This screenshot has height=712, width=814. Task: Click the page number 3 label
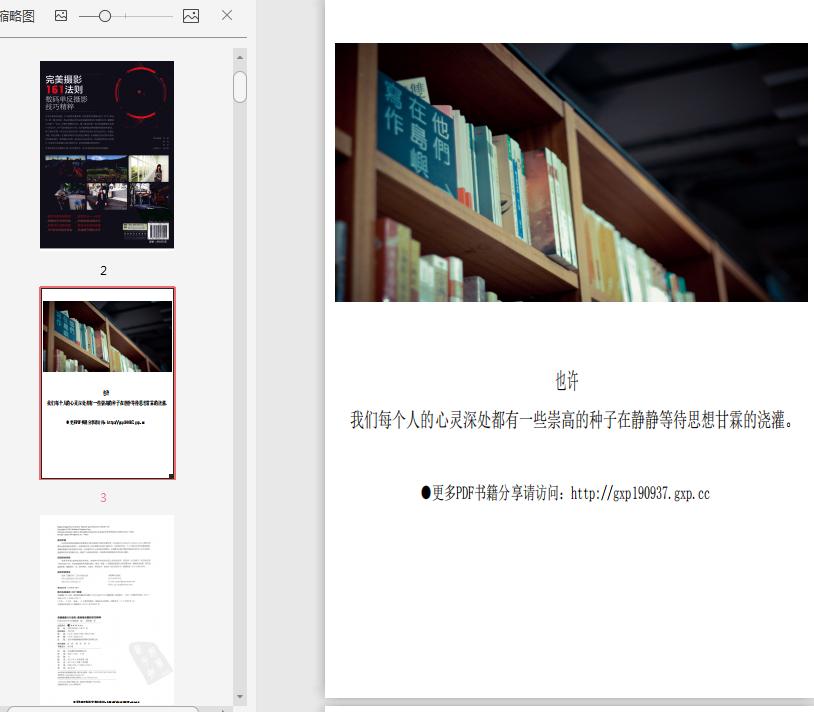[x=103, y=498]
